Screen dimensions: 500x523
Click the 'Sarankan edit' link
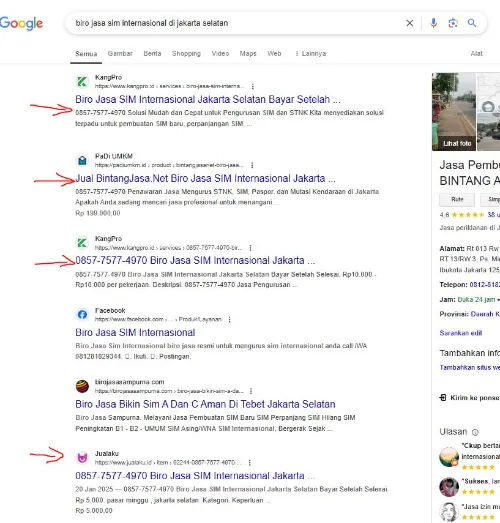pyautogui.click(x=461, y=333)
